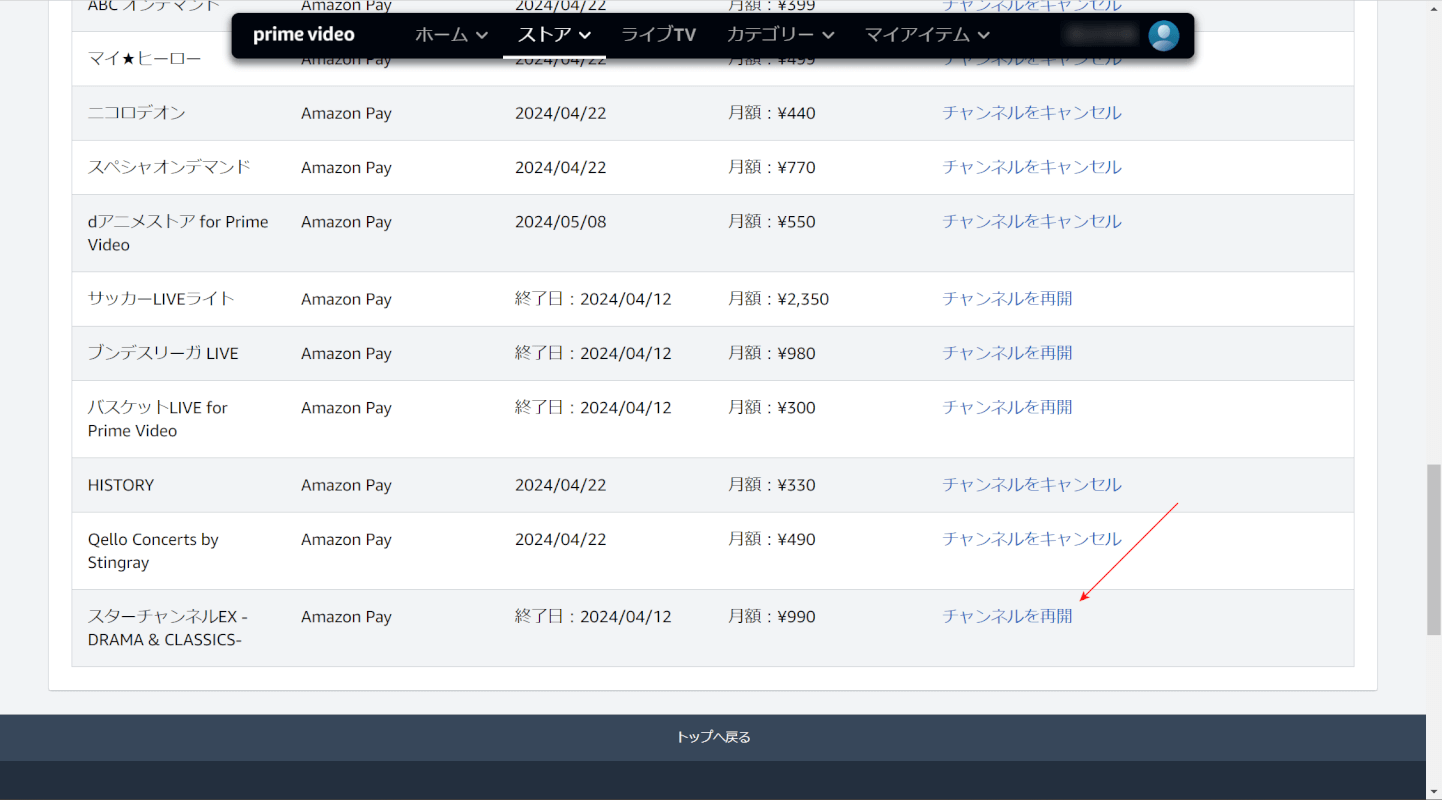This screenshot has height=800, width=1442.
Task: Click the vertical page scrollbar thumb
Action: 1433,549
